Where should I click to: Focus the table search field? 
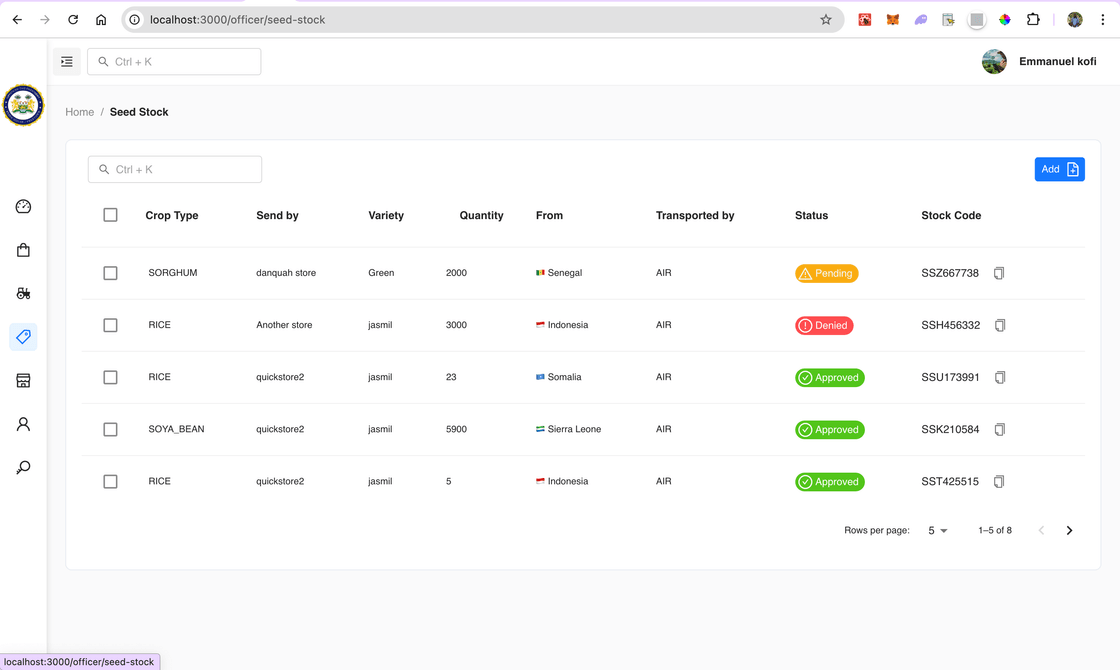click(175, 169)
